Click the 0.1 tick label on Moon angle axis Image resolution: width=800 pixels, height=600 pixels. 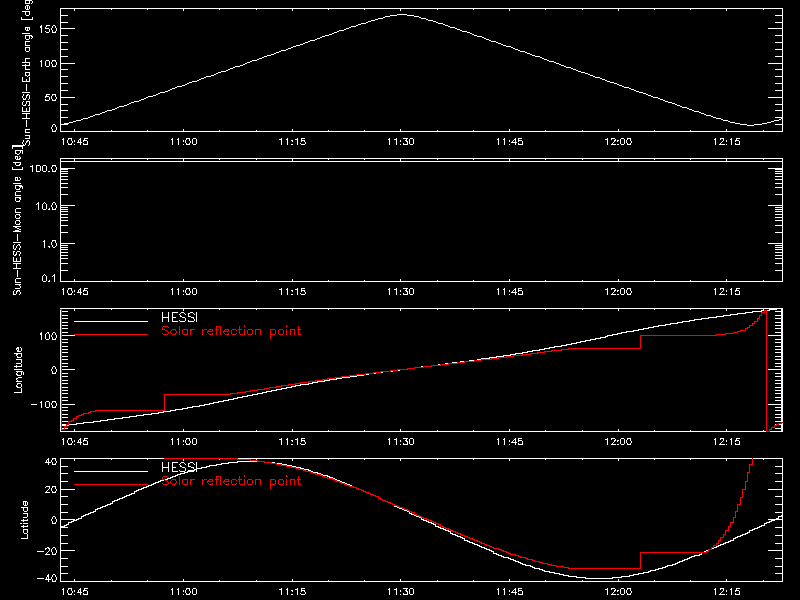click(x=49, y=278)
